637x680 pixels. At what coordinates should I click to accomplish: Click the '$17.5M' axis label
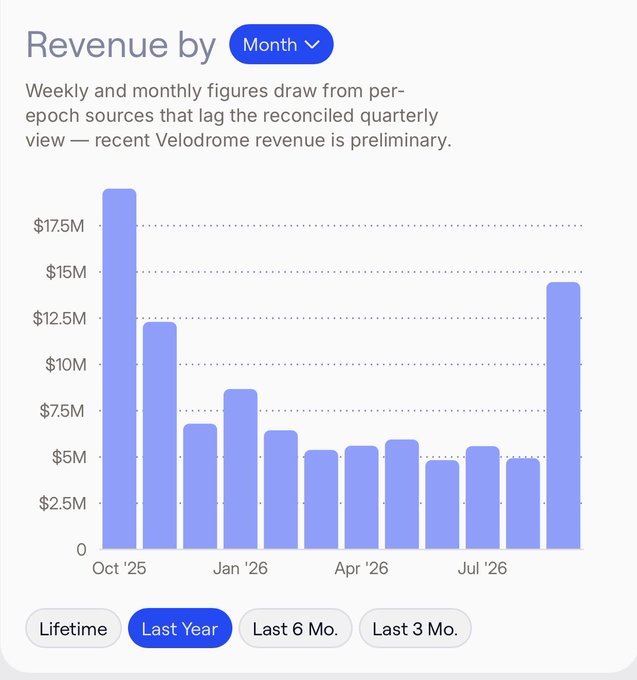click(59, 226)
